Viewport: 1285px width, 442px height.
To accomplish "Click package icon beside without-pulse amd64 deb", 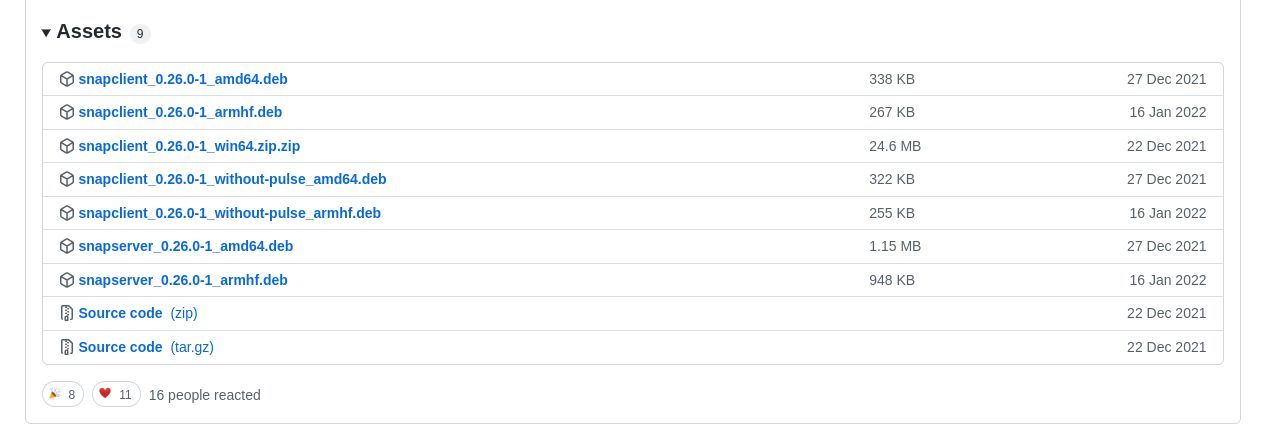I will [67, 179].
